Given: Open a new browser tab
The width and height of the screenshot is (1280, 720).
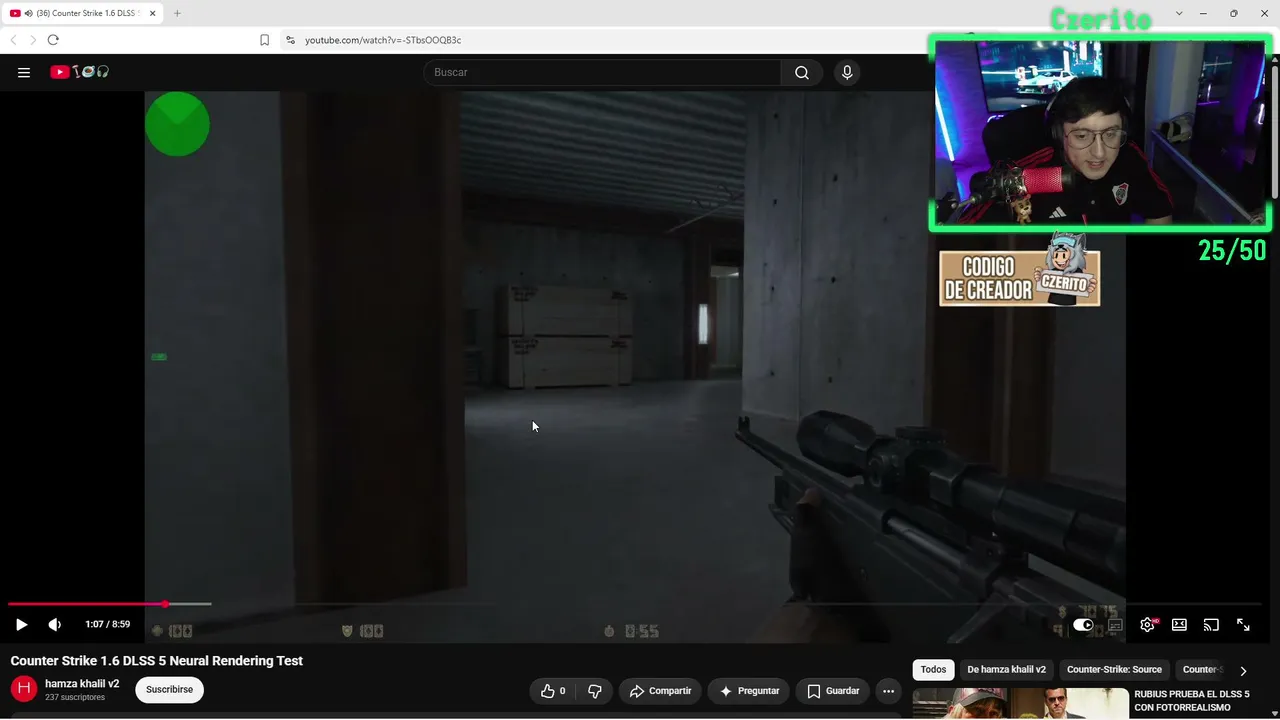Looking at the screenshot, I should click(177, 13).
